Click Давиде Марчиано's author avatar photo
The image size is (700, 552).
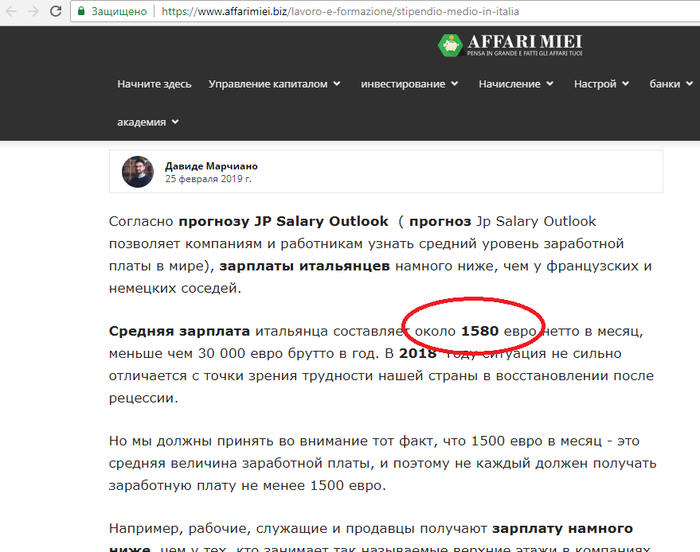138,172
